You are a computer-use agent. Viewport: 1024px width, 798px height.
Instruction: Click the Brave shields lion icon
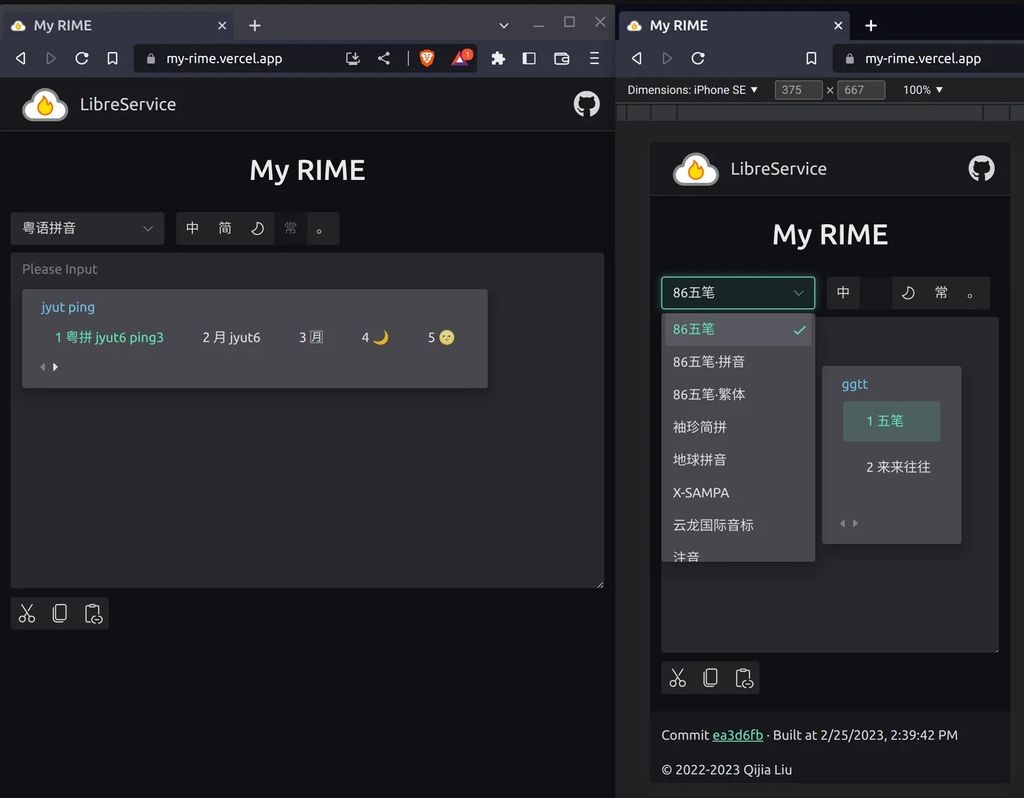pos(427,59)
